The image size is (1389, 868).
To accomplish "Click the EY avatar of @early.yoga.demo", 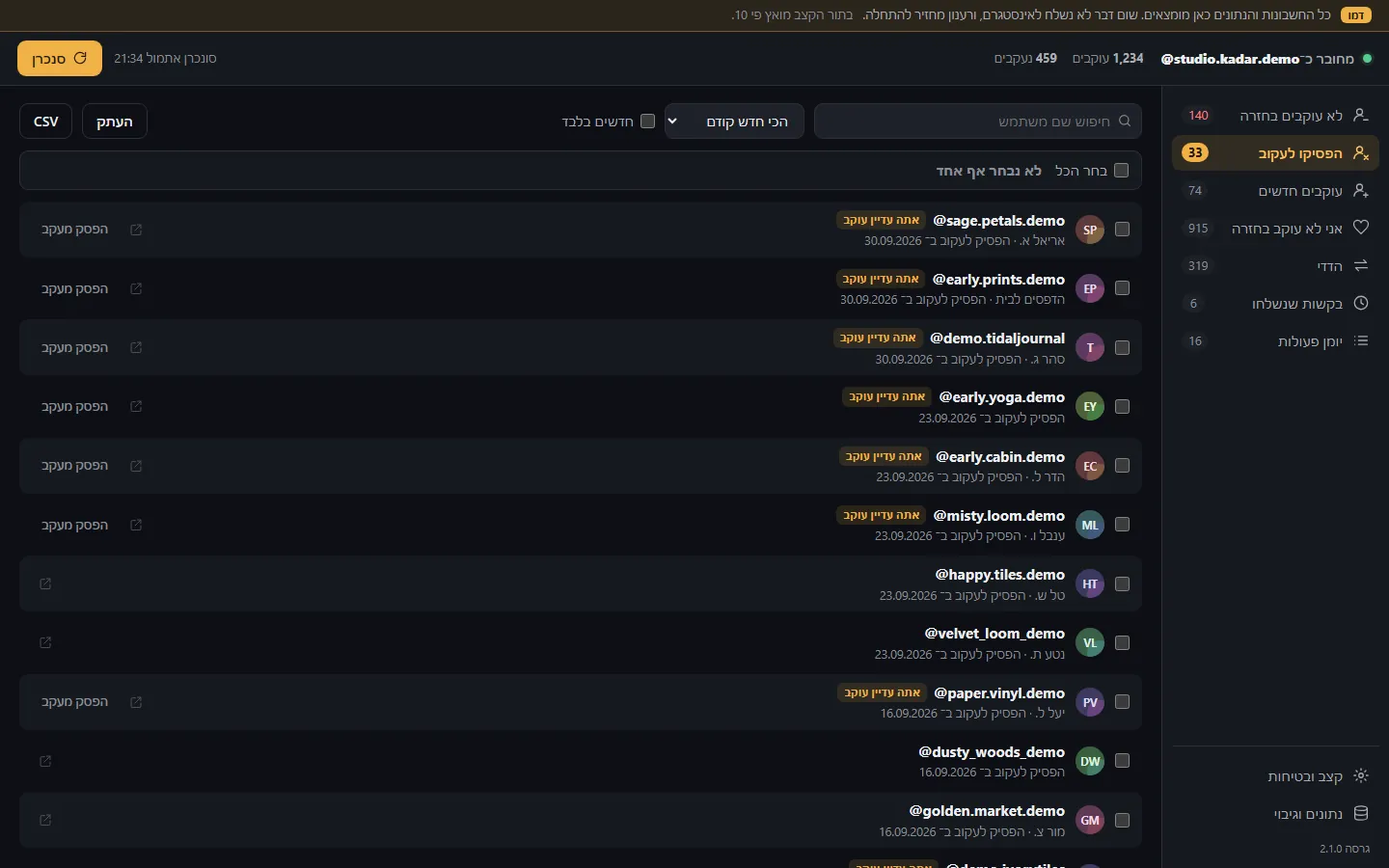I will 1090,406.
